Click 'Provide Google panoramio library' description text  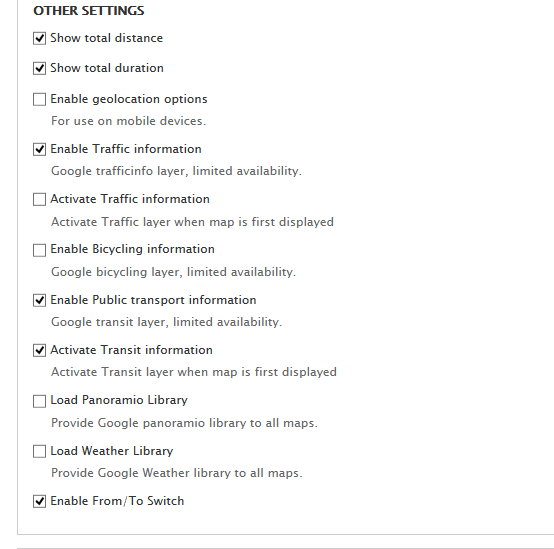click(x=184, y=423)
